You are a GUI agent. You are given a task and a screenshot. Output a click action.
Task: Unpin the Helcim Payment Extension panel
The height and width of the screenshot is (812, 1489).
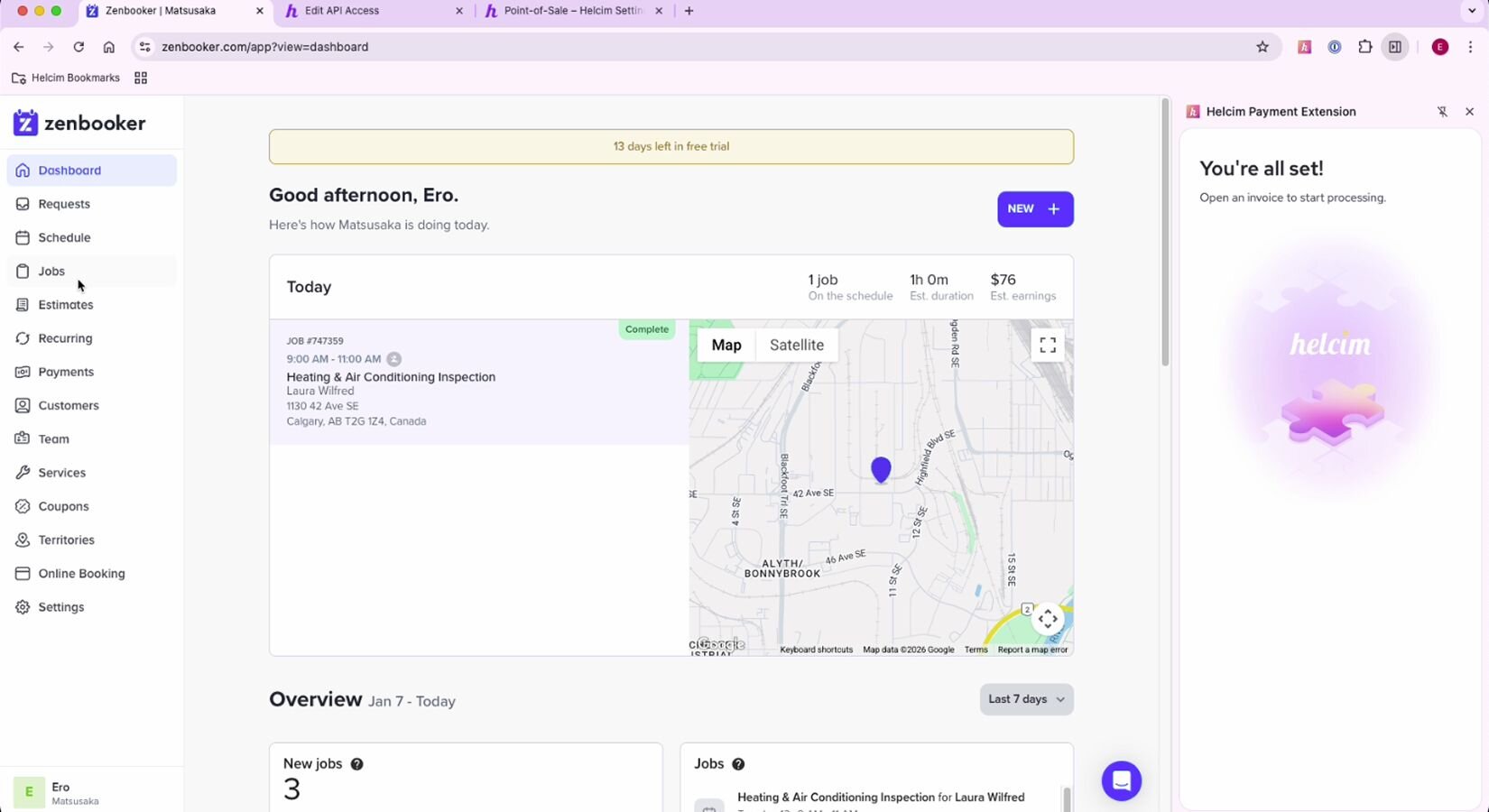[x=1442, y=112]
